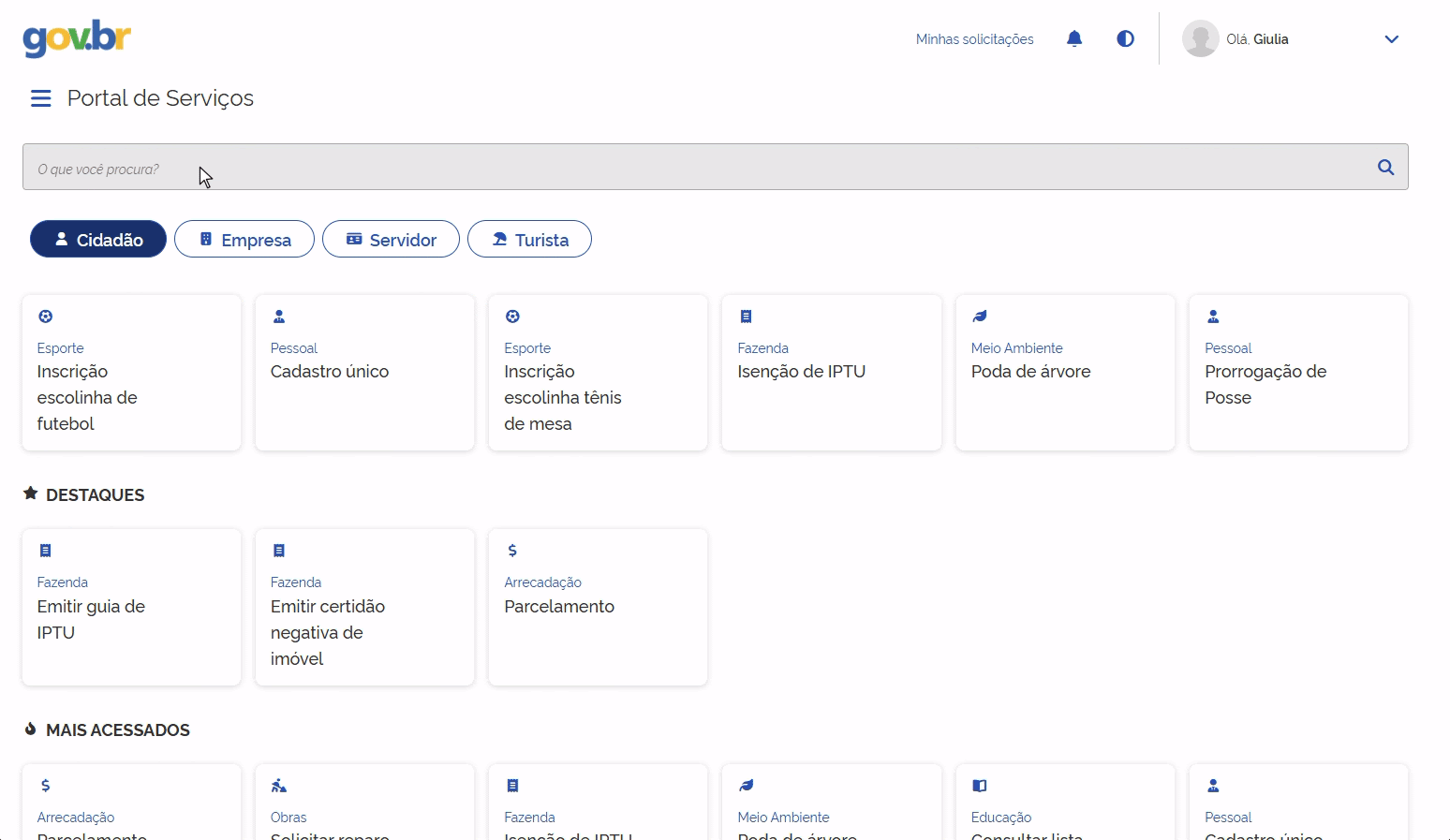The height and width of the screenshot is (840, 1450).
Task: Click the gov.br logo
Action: (77, 38)
